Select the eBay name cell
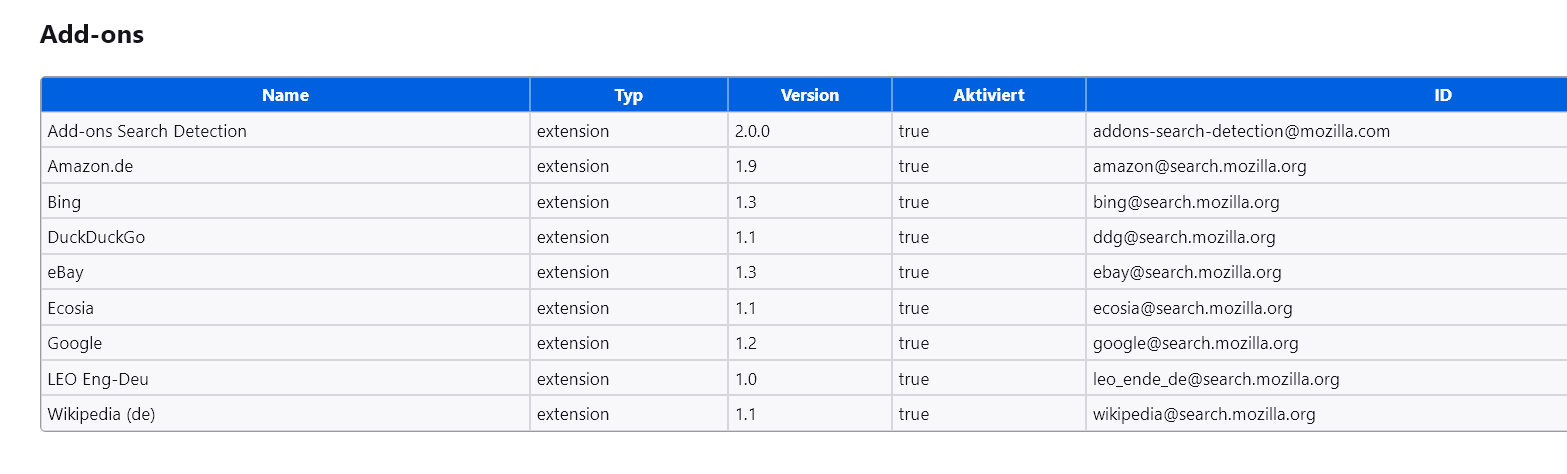 [x=65, y=272]
